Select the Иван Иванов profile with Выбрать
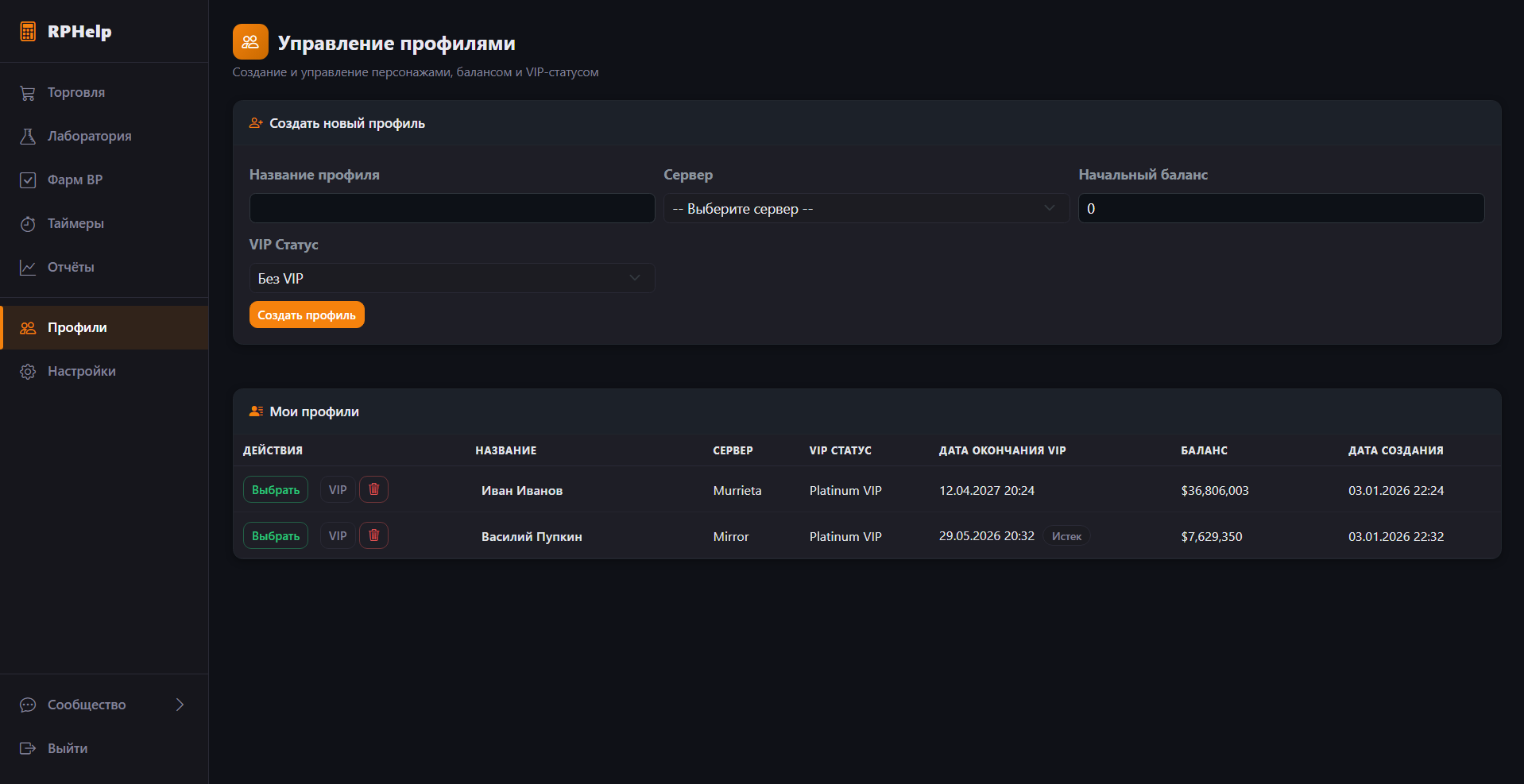The height and width of the screenshot is (784, 1524). 276,489
